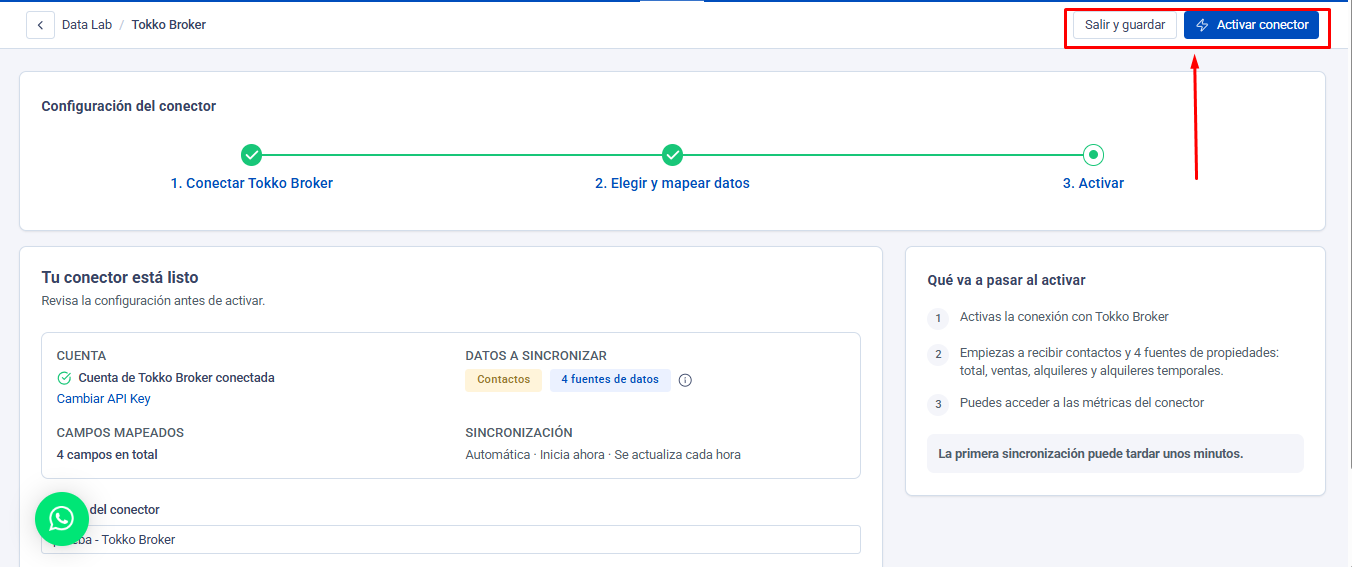Viewport: 1352px width, 567px height.
Task: Click step 1 green checkmark circle
Action: point(252,155)
